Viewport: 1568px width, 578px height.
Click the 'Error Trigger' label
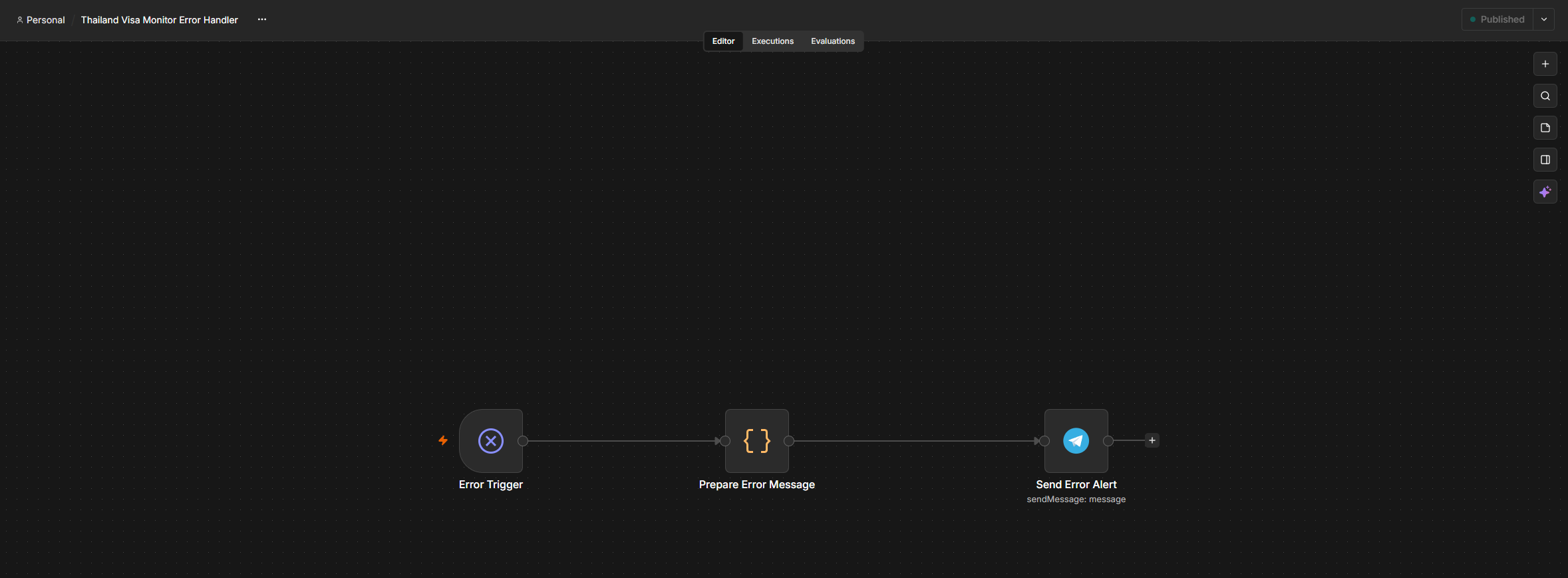pos(491,485)
